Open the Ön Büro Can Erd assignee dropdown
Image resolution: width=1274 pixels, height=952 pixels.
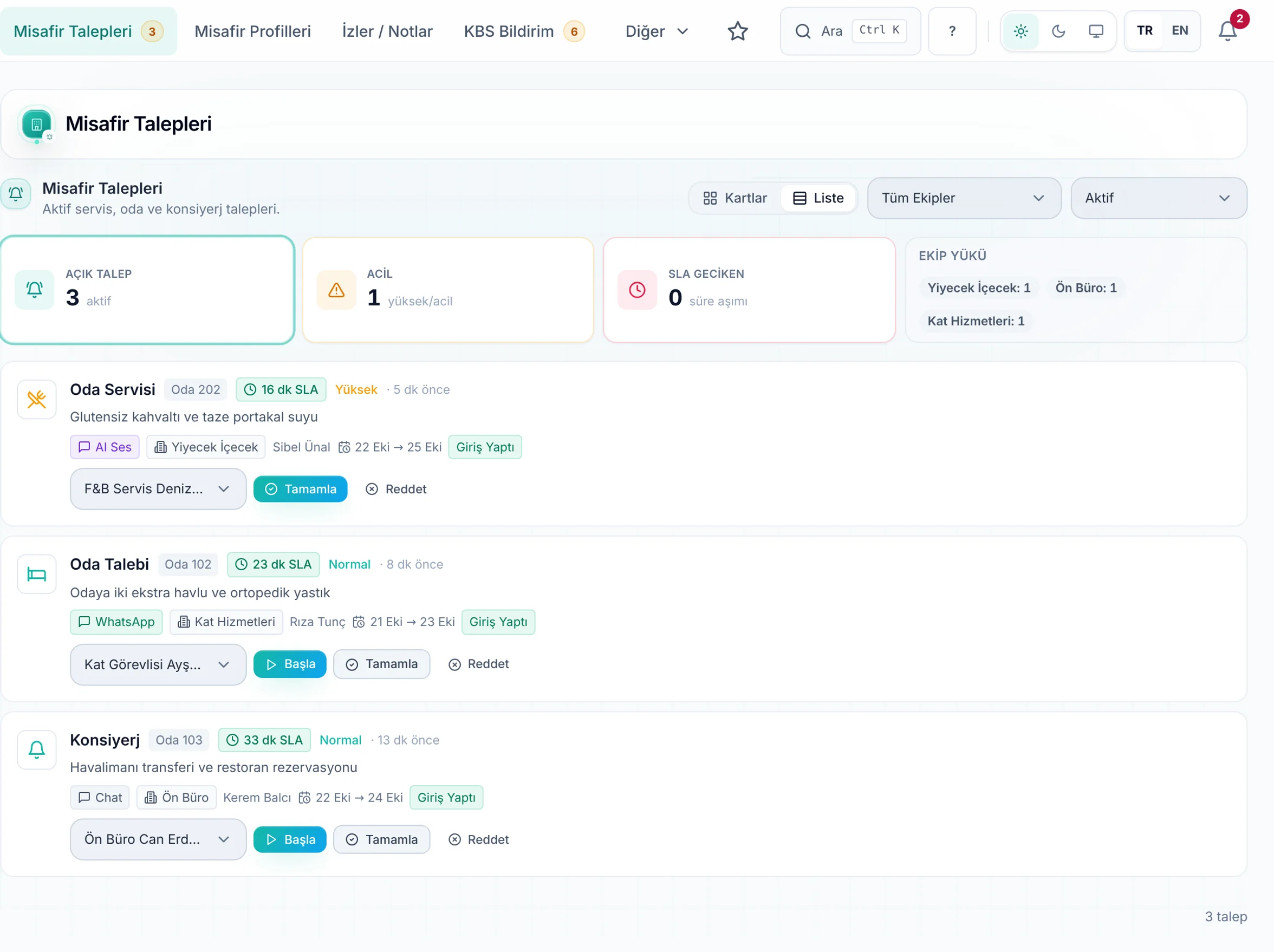158,840
